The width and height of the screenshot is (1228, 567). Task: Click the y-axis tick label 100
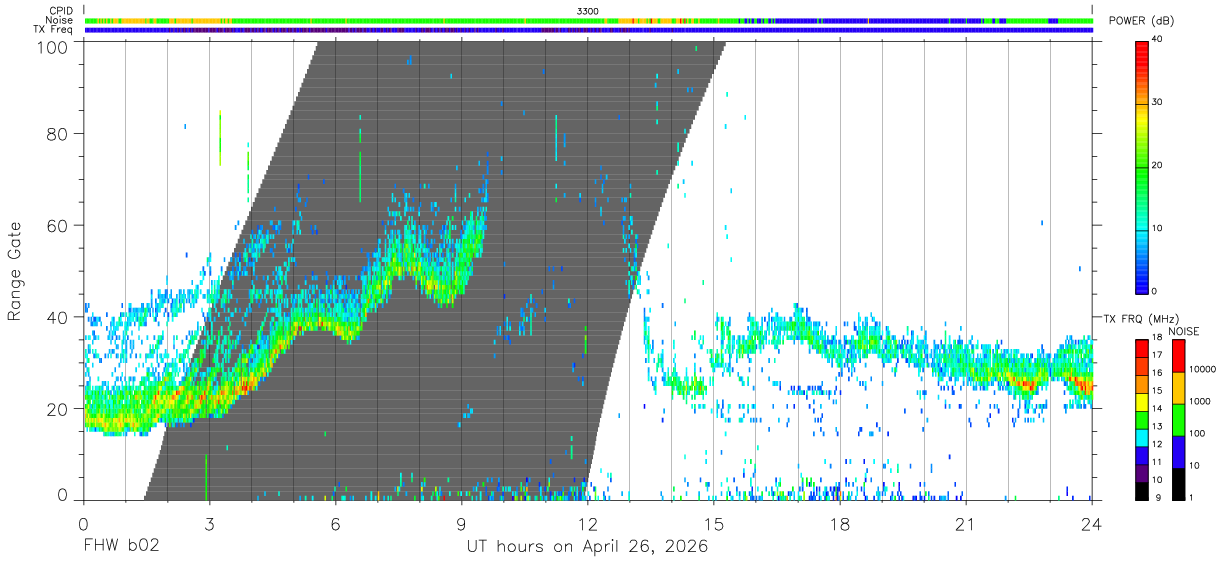pyautogui.click(x=55, y=46)
